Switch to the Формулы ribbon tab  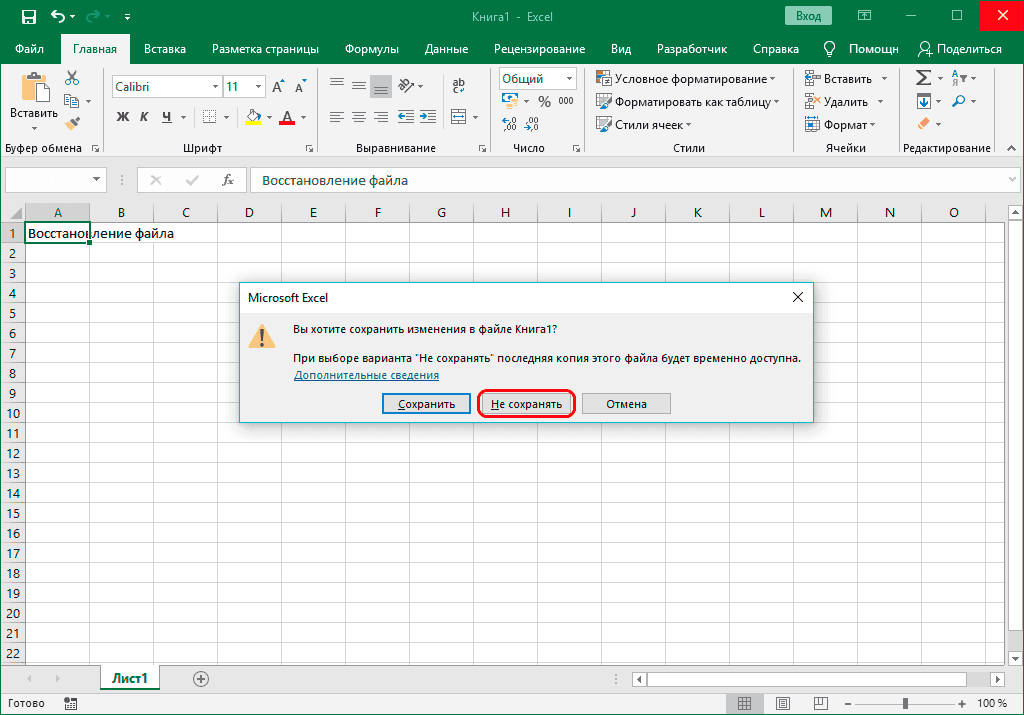tap(371, 49)
